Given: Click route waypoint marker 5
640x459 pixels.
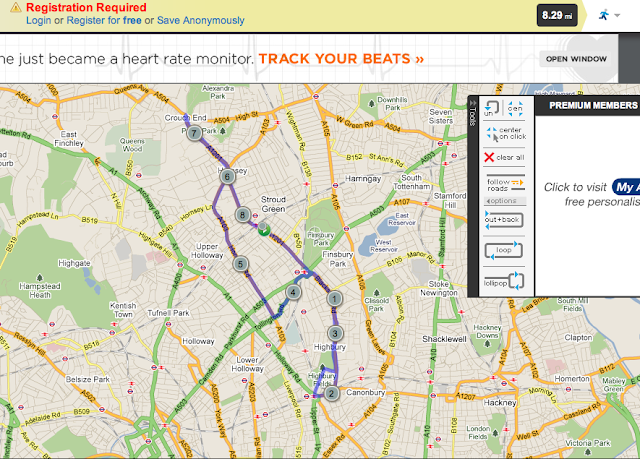Looking at the screenshot, I should pos(240,264).
